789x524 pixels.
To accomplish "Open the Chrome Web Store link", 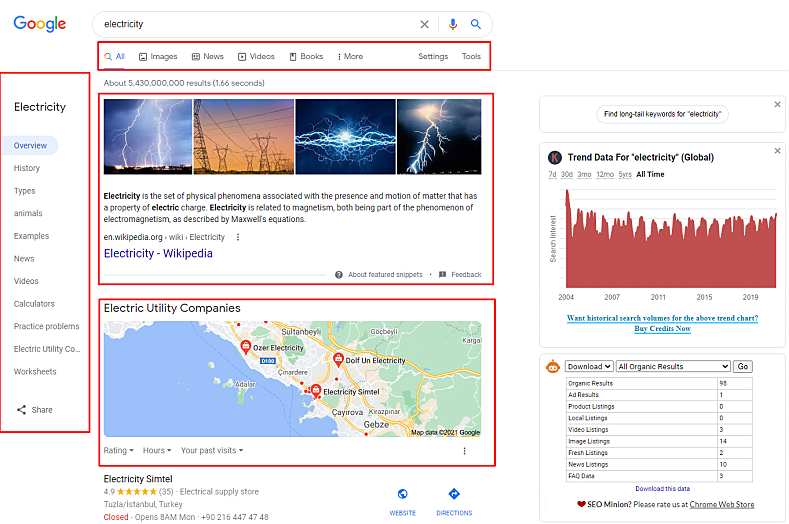I will point(722,504).
